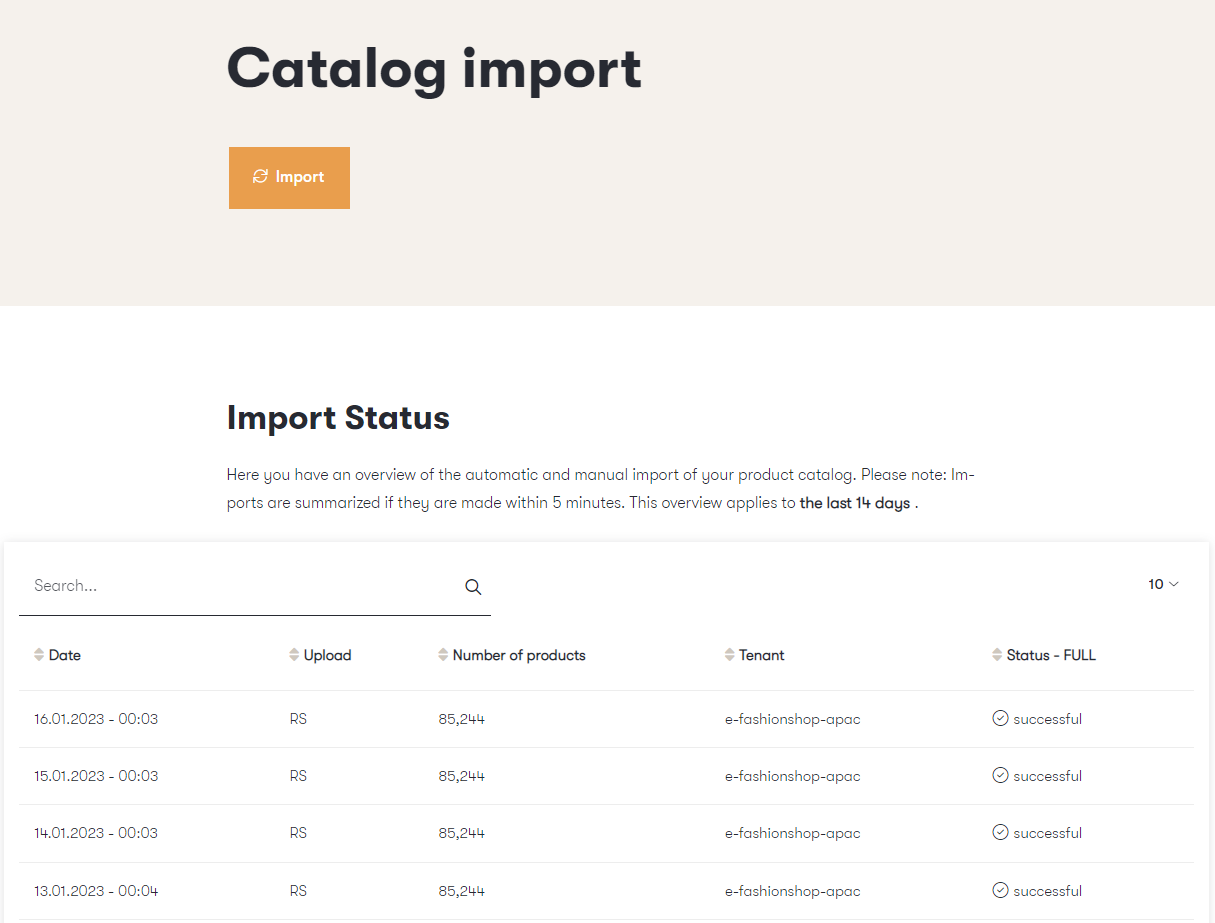Click tenant e-fashionshop-apac in 16.01.2023 row
The image size is (1215, 923).
[793, 719]
